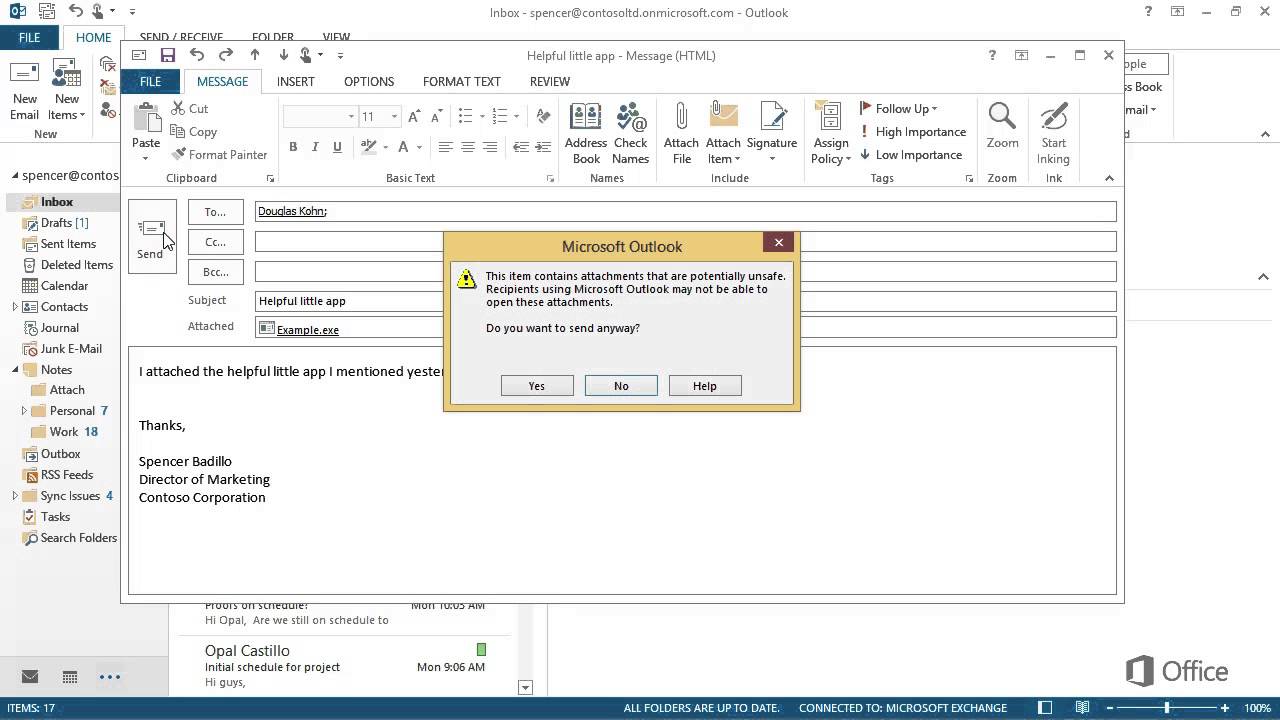Toggle Bold formatting
This screenshot has height=720, width=1280.
293,147
